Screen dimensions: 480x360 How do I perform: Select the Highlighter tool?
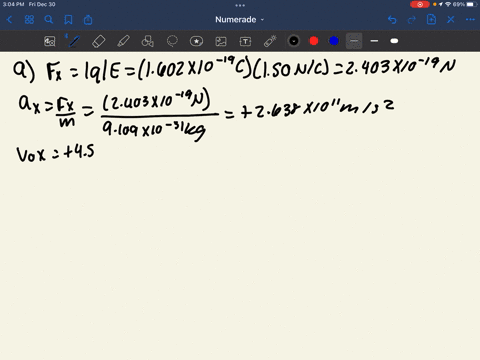click(x=123, y=41)
